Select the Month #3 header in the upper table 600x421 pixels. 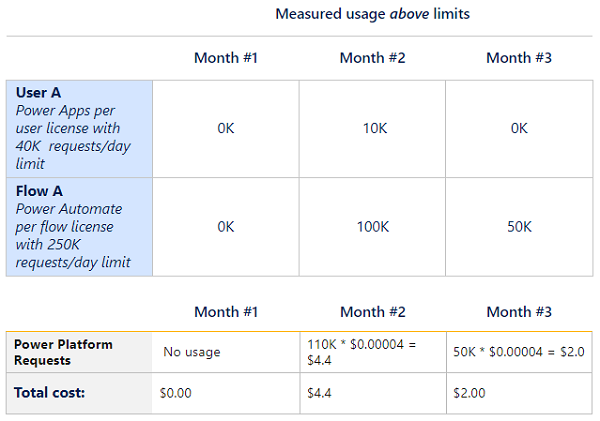[x=519, y=58]
